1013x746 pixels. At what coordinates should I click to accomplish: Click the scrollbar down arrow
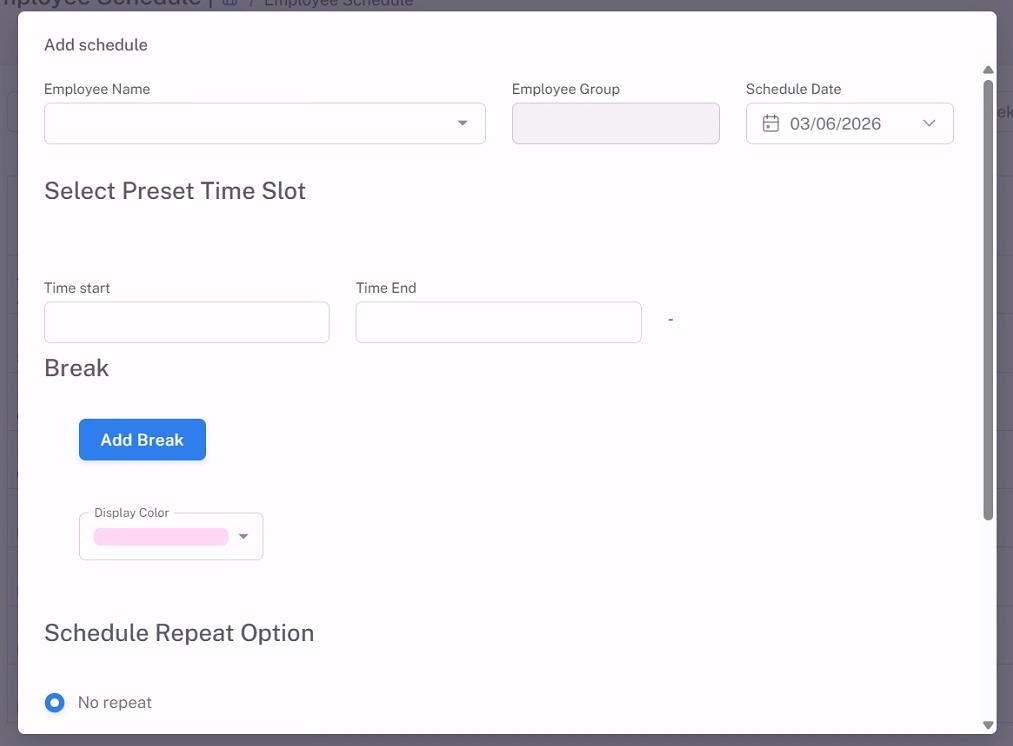coord(988,725)
